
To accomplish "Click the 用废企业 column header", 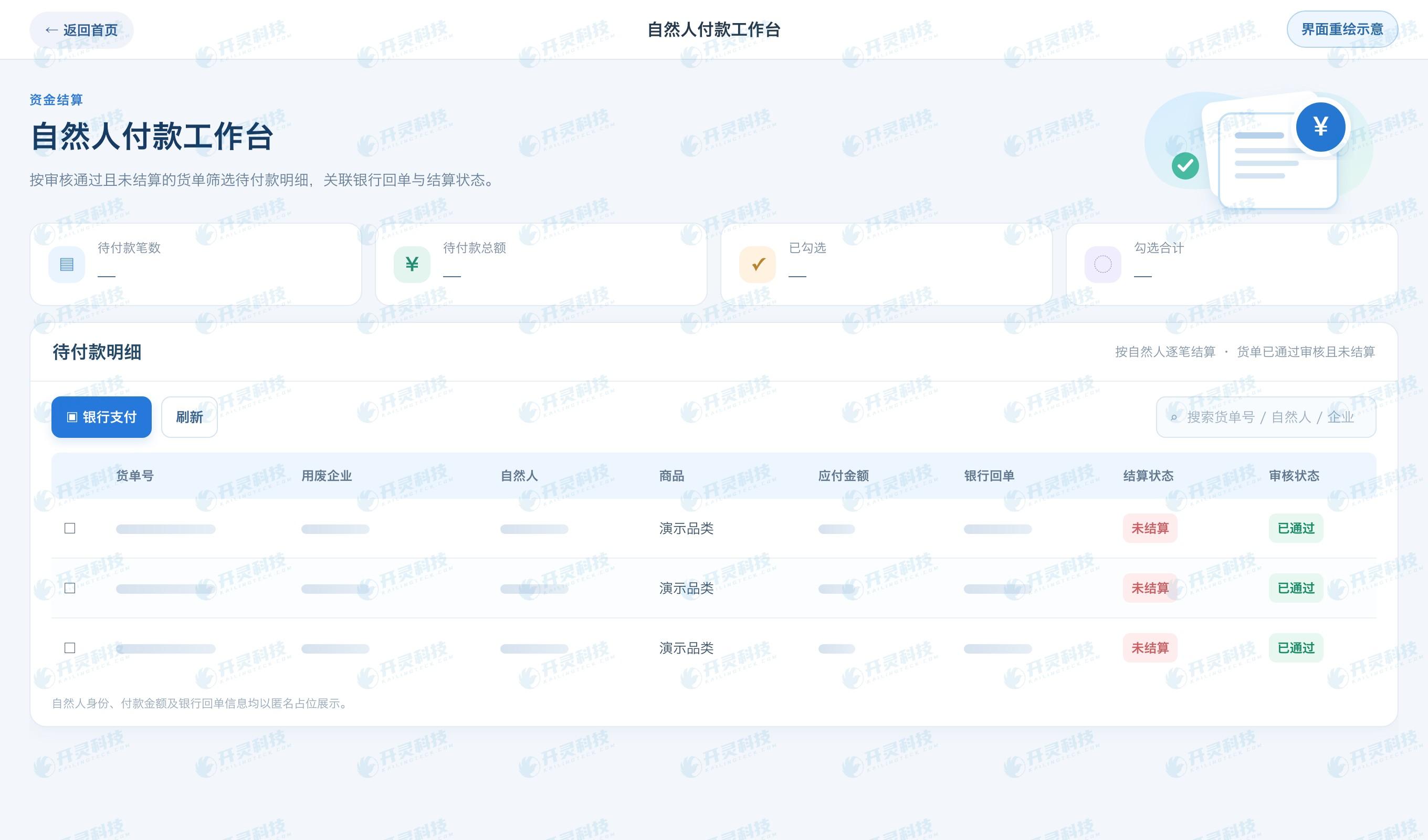I will pos(327,476).
